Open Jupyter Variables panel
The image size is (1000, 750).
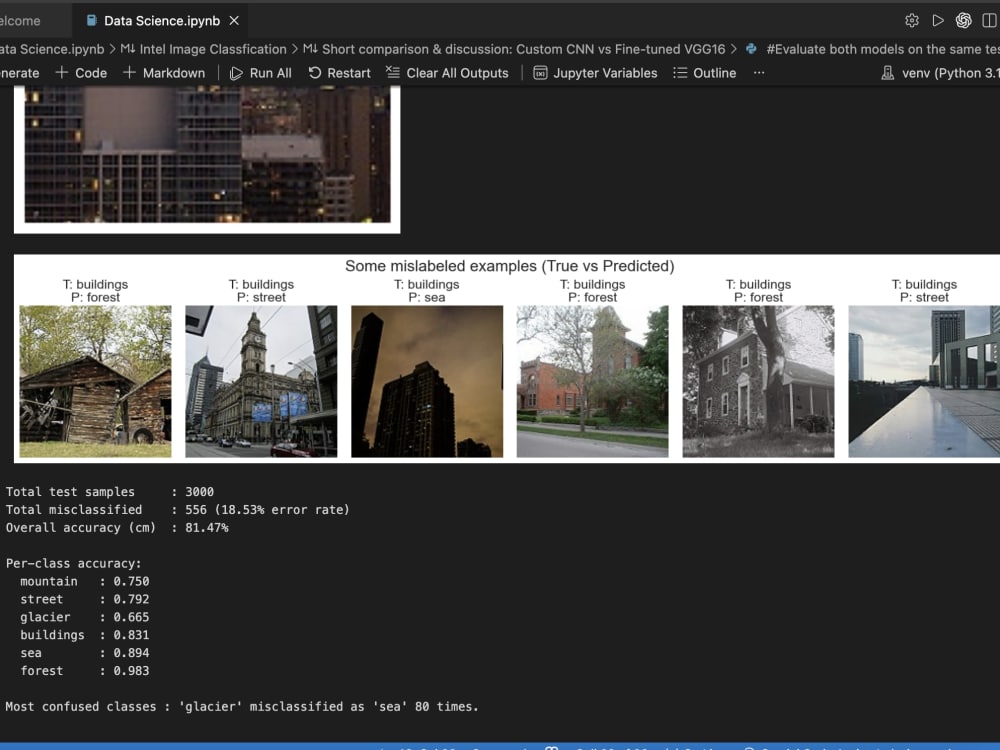click(595, 73)
